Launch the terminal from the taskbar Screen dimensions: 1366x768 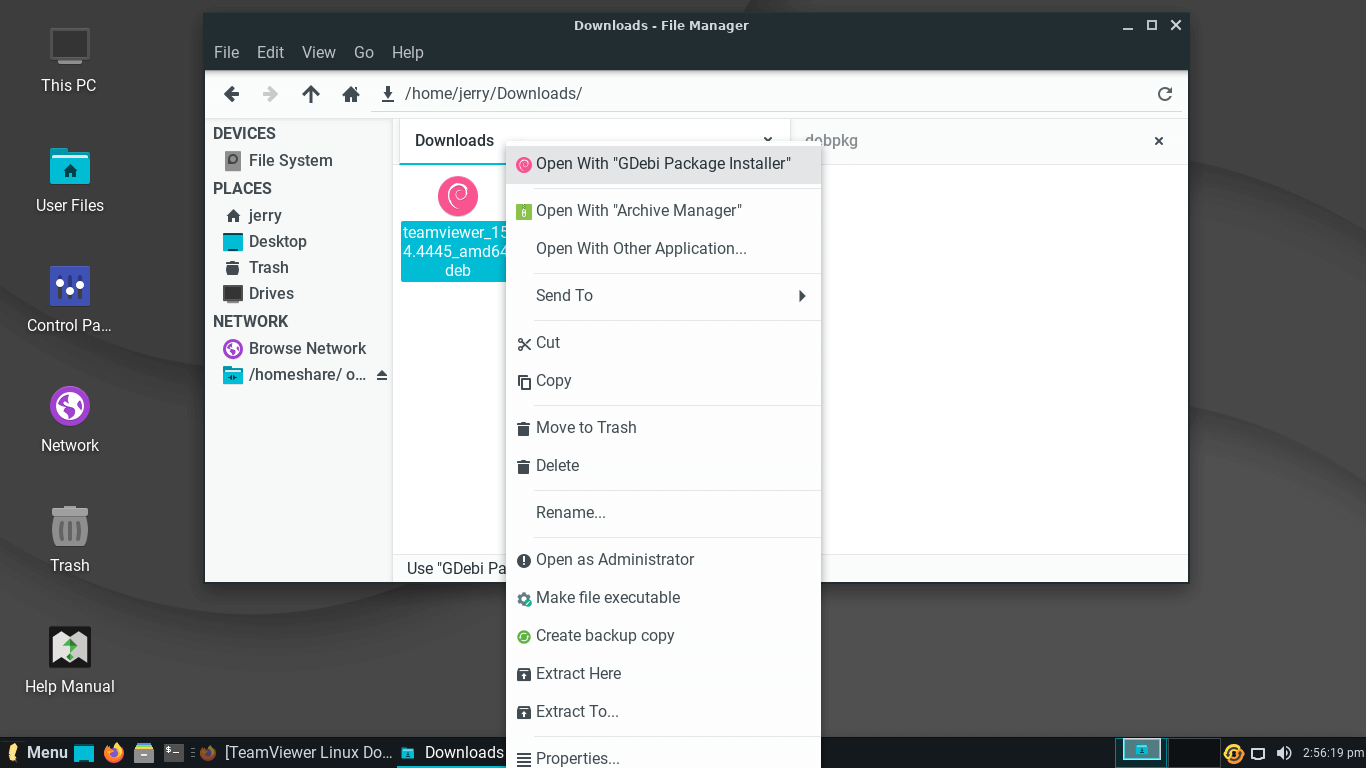[174, 752]
